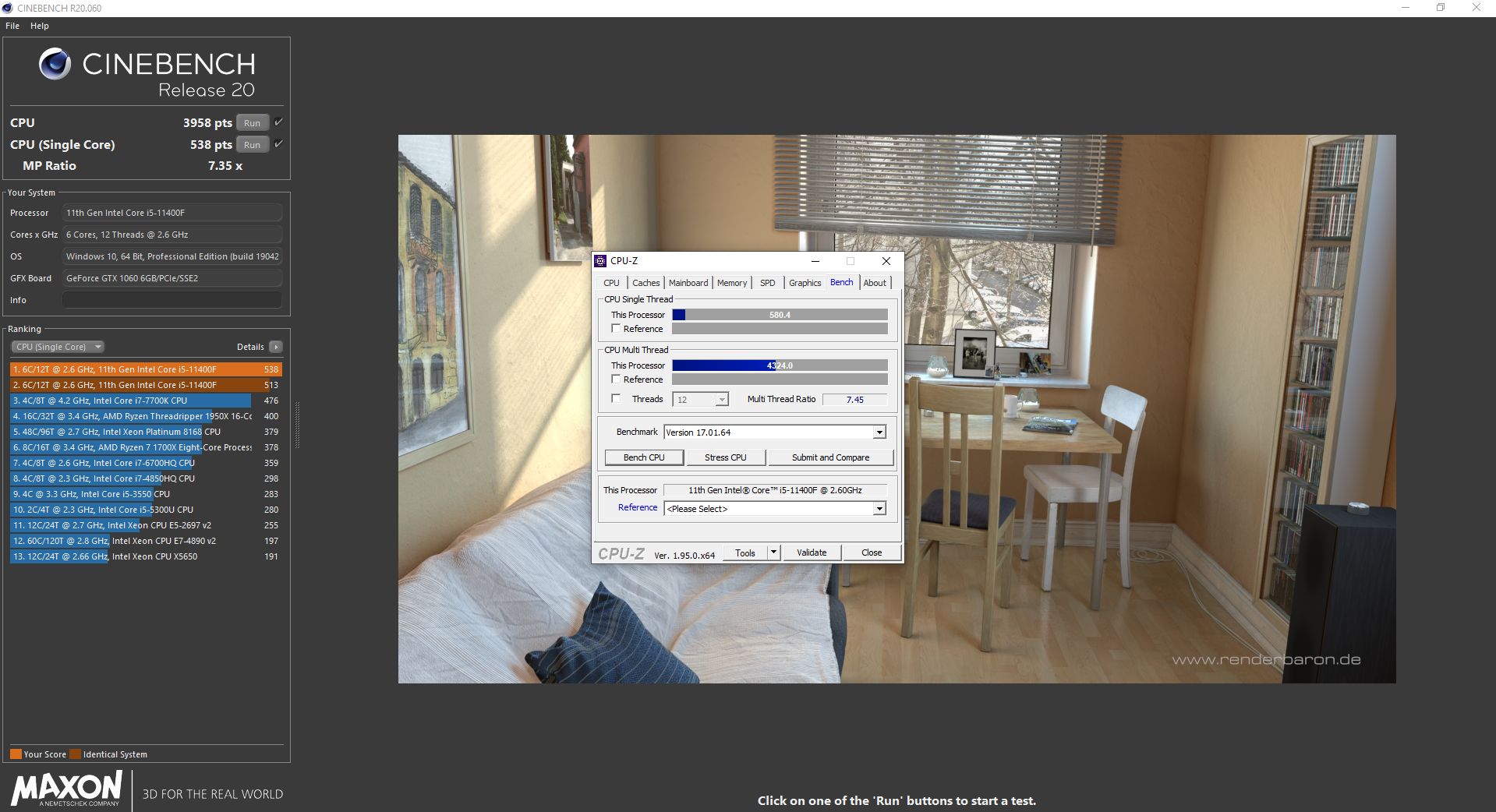Select the Xeon CPU E5-2697 v2 row
This screenshot has width=1496, height=812.
click(146, 525)
